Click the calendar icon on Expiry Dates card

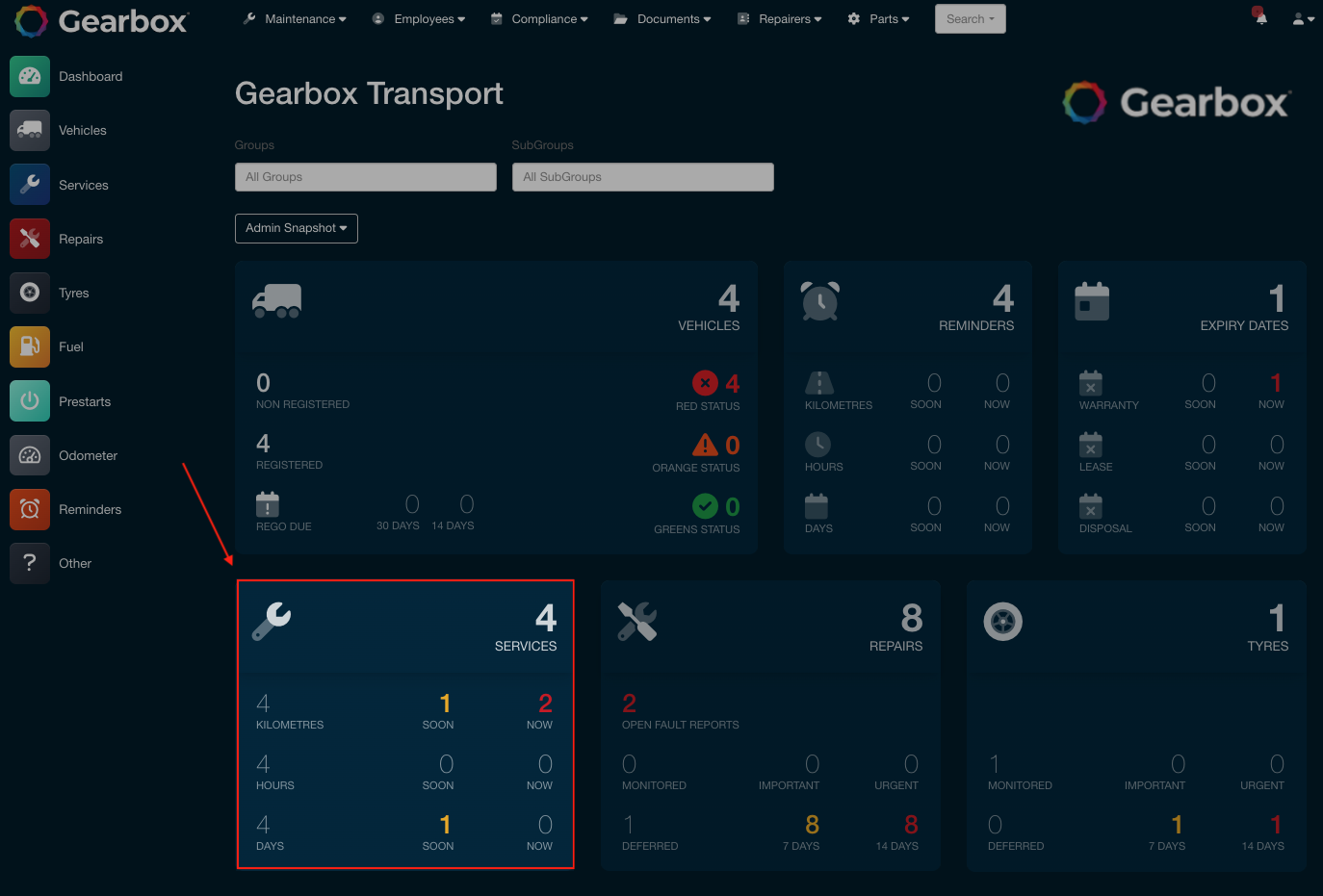(1092, 301)
